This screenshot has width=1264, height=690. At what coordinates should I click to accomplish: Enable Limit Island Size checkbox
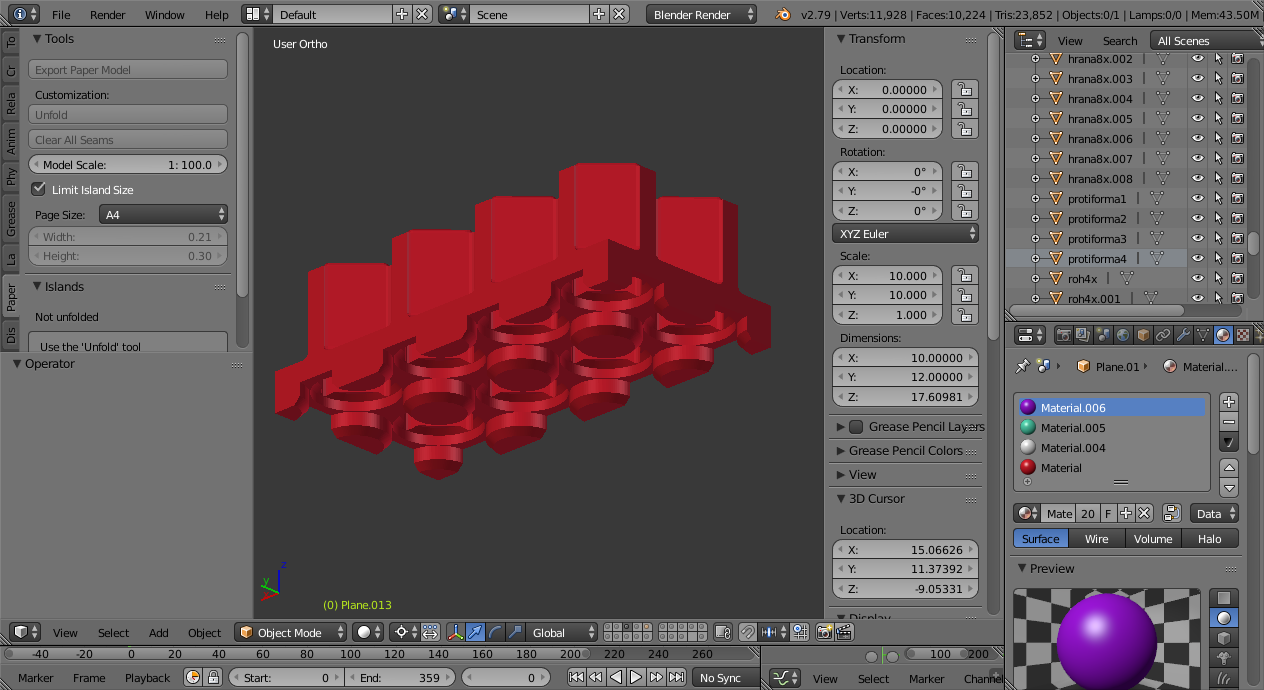click(39, 189)
